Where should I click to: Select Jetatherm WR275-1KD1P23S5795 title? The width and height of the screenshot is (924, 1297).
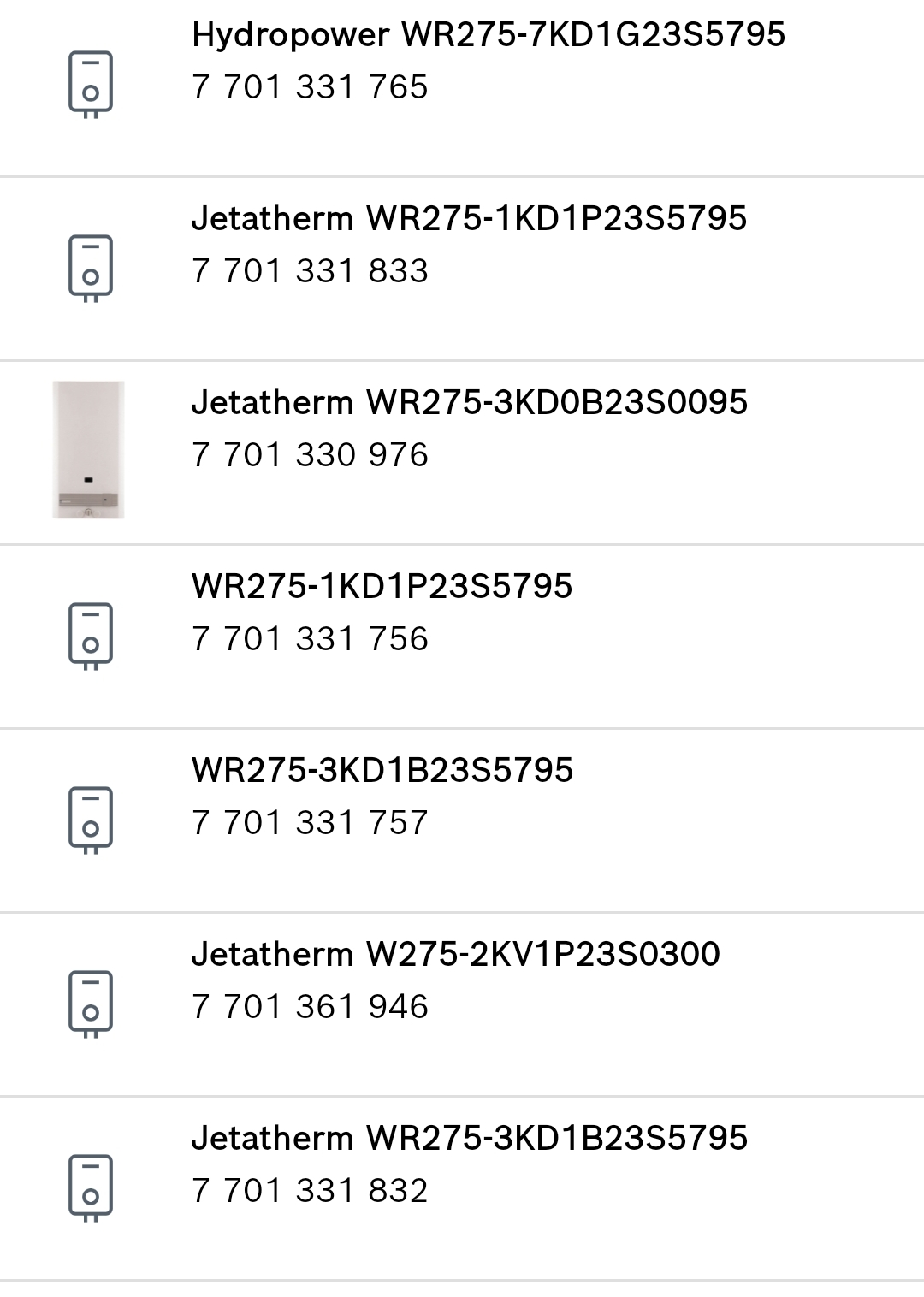470,219
